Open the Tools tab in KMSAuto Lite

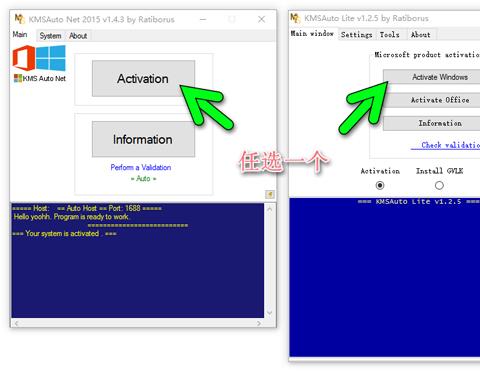389,35
